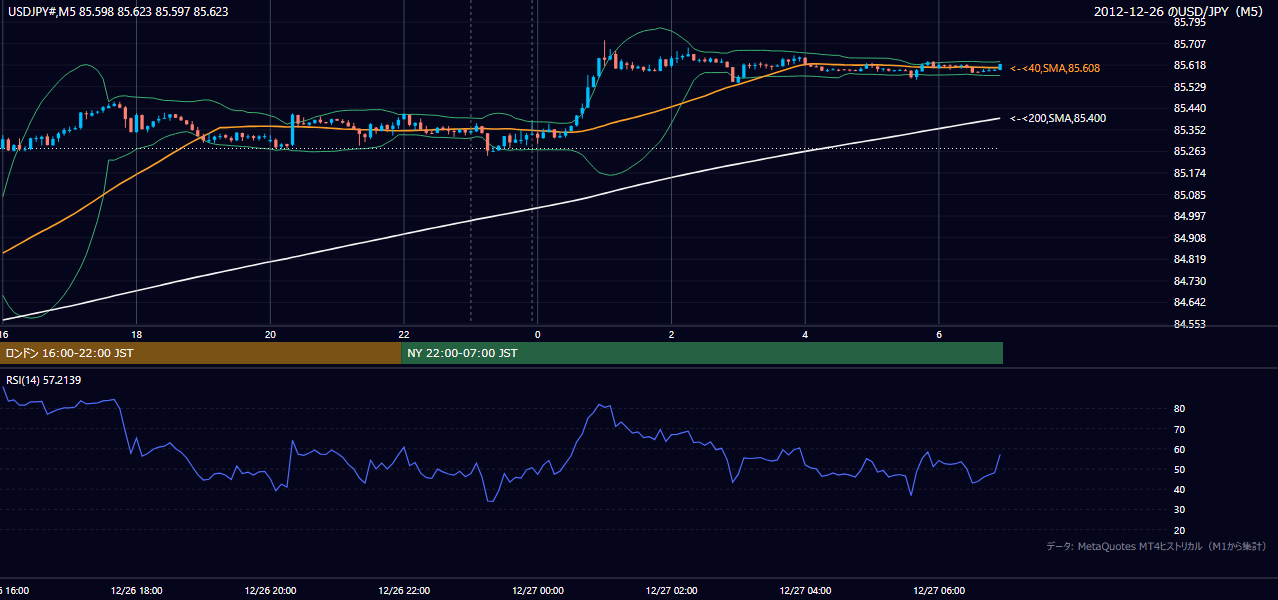Select the white 200 SMA label 85.400
Screen dimensions: 1278x600
1058,118
